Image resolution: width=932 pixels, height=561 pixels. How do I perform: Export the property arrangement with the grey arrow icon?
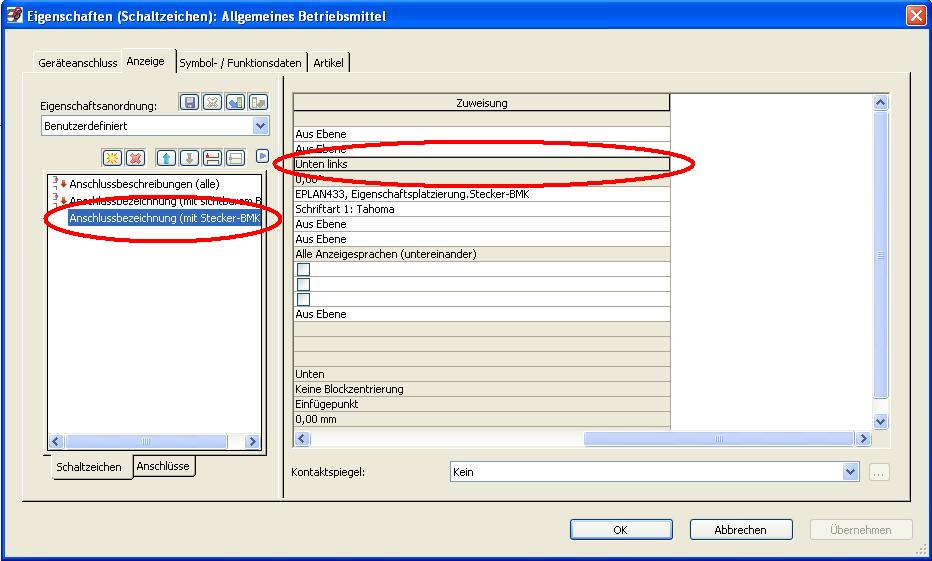(x=258, y=102)
